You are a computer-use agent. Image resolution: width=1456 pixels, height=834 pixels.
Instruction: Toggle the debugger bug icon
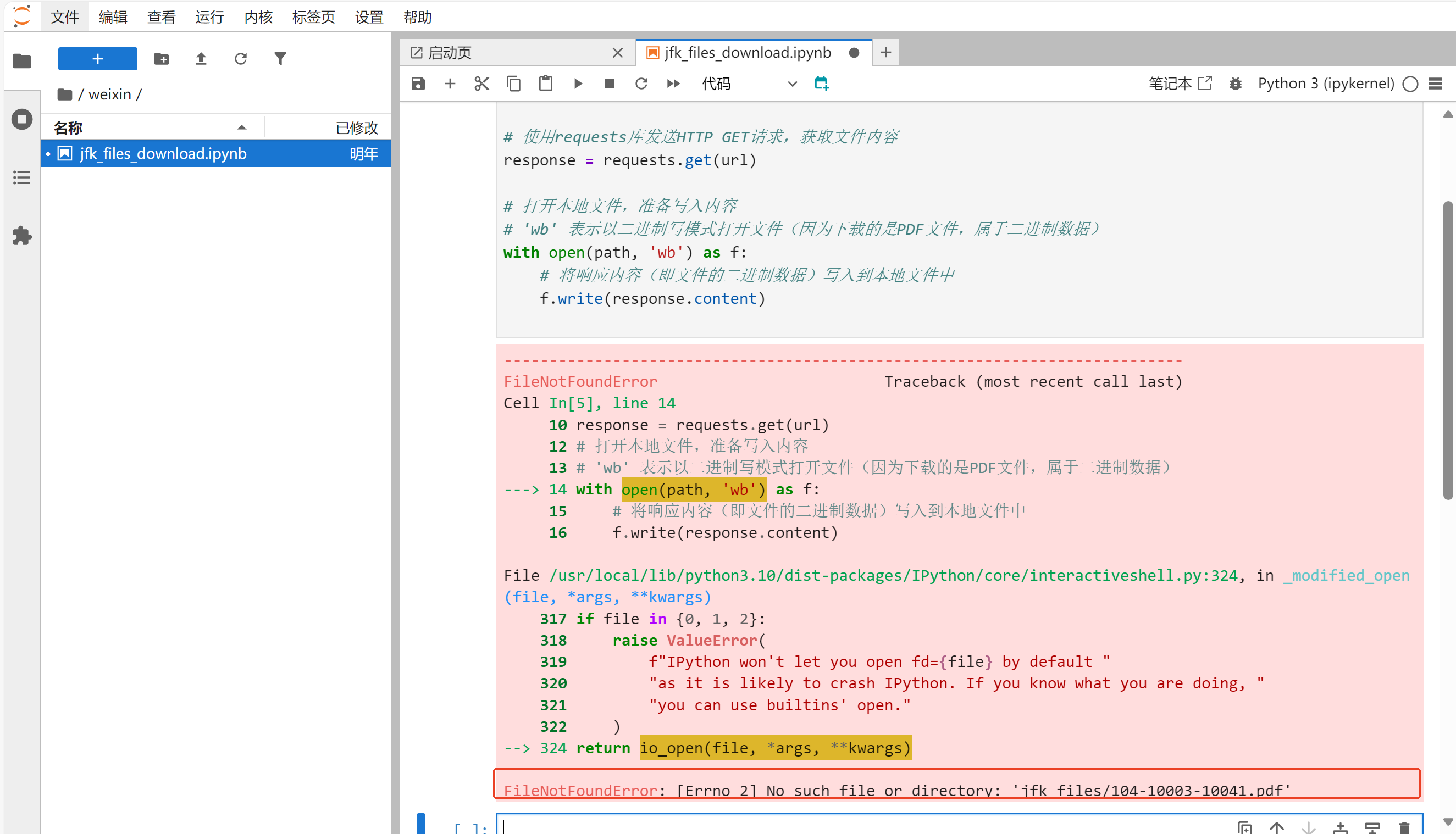click(1235, 84)
